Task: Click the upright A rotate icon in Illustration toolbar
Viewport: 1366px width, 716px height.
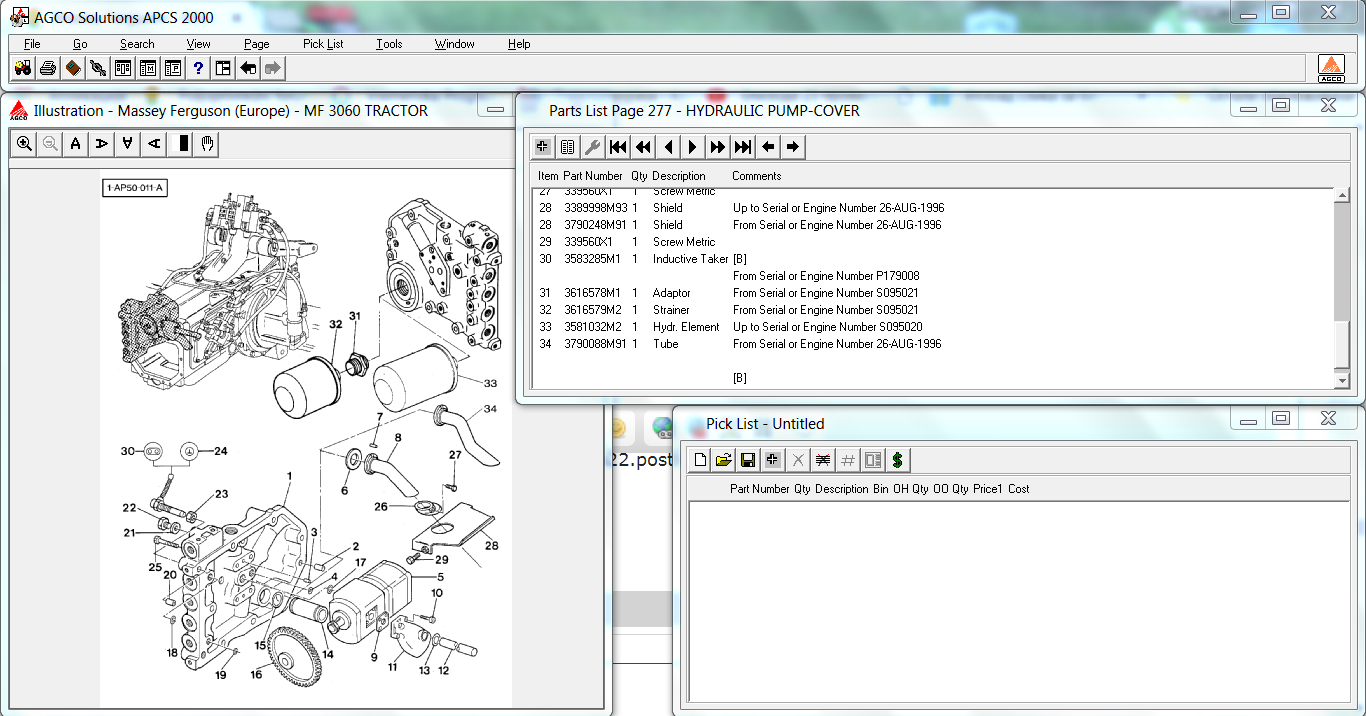Action: [x=76, y=144]
